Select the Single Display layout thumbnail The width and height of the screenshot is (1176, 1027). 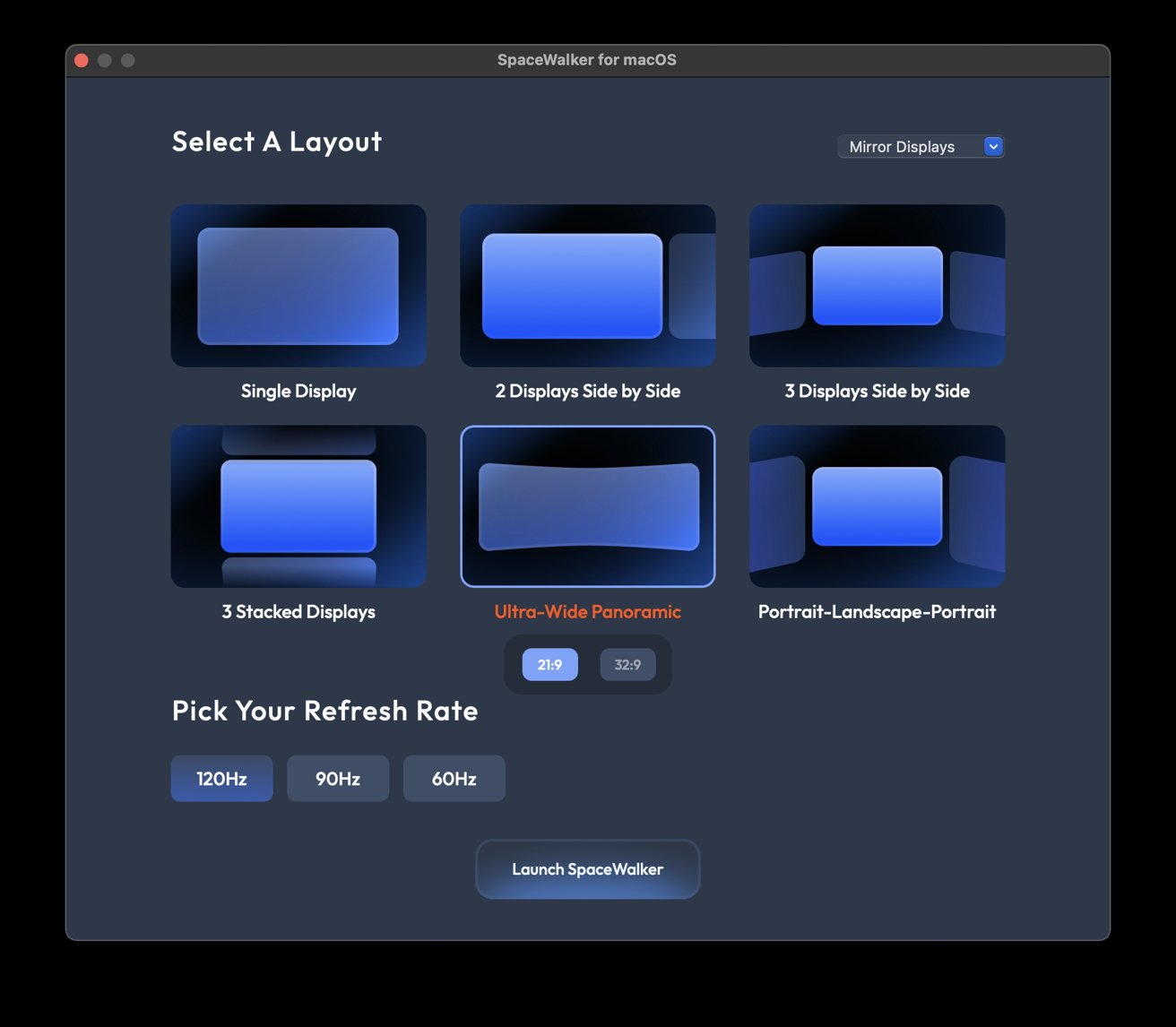(x=298, y=285)
